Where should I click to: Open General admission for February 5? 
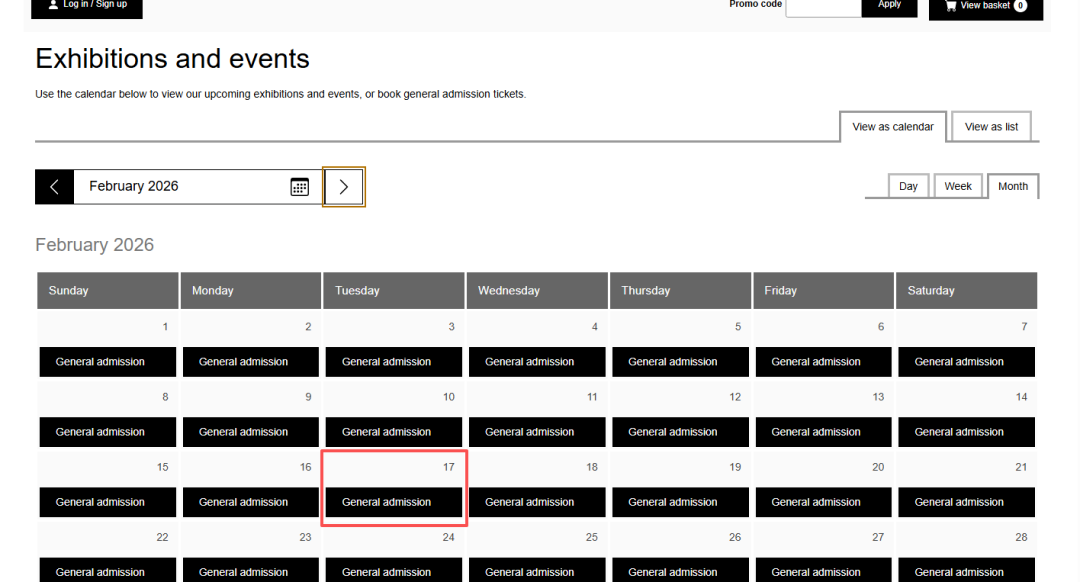click(673, 362)
